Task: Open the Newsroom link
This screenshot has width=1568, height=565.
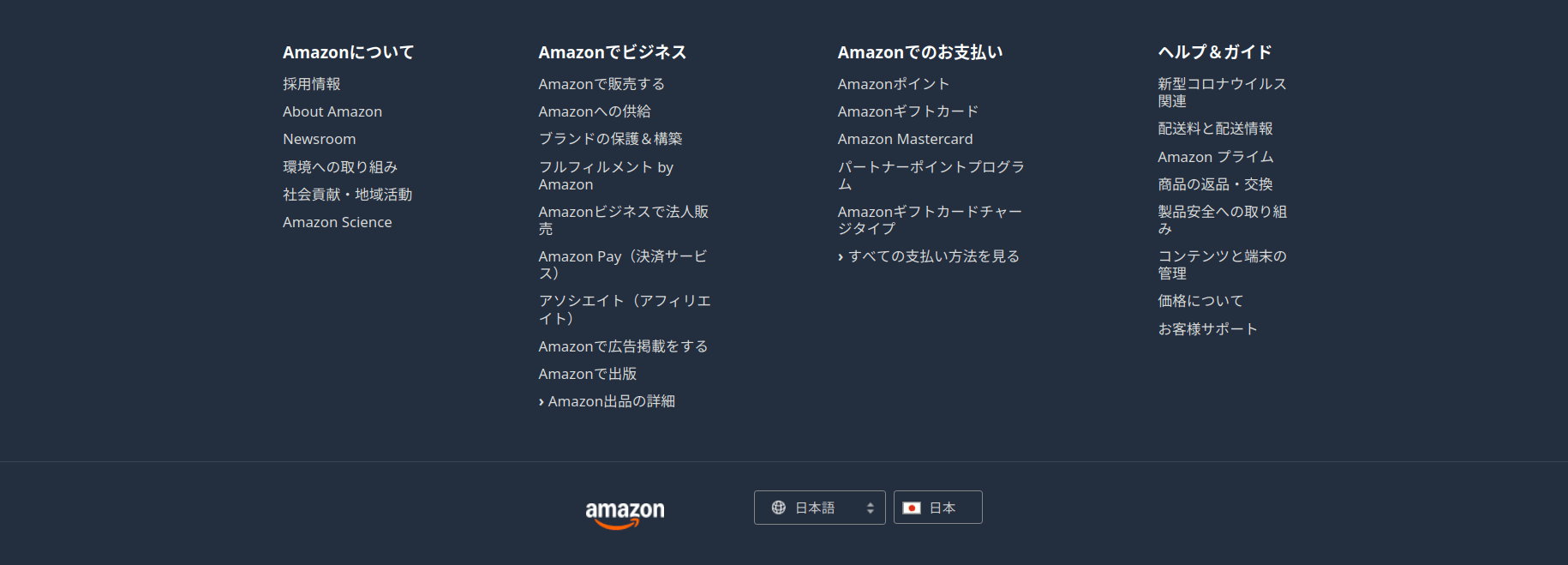Action: pyautogui.click(x=319, y=139)
